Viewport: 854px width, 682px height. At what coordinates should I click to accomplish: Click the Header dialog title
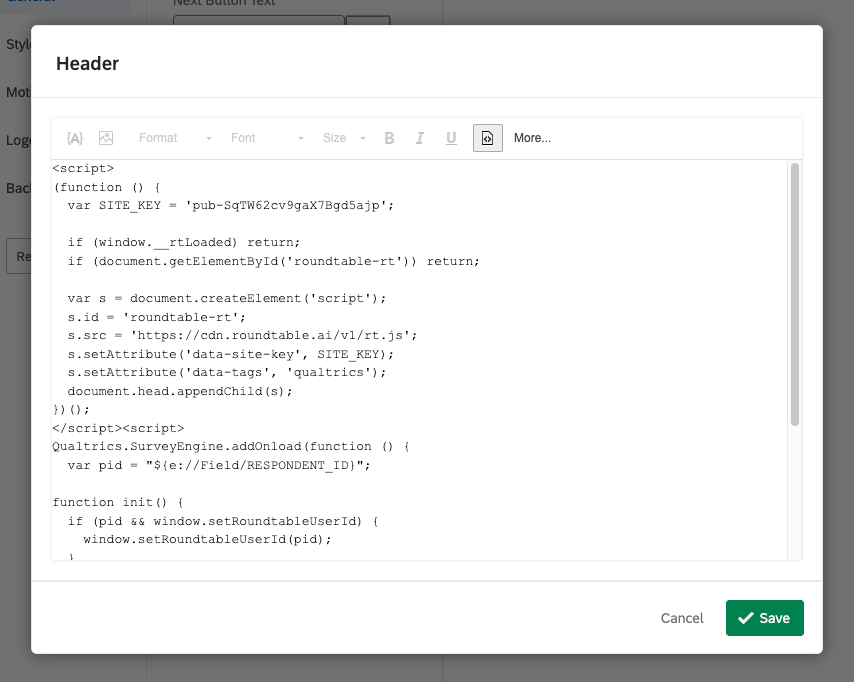coord(87,64)
